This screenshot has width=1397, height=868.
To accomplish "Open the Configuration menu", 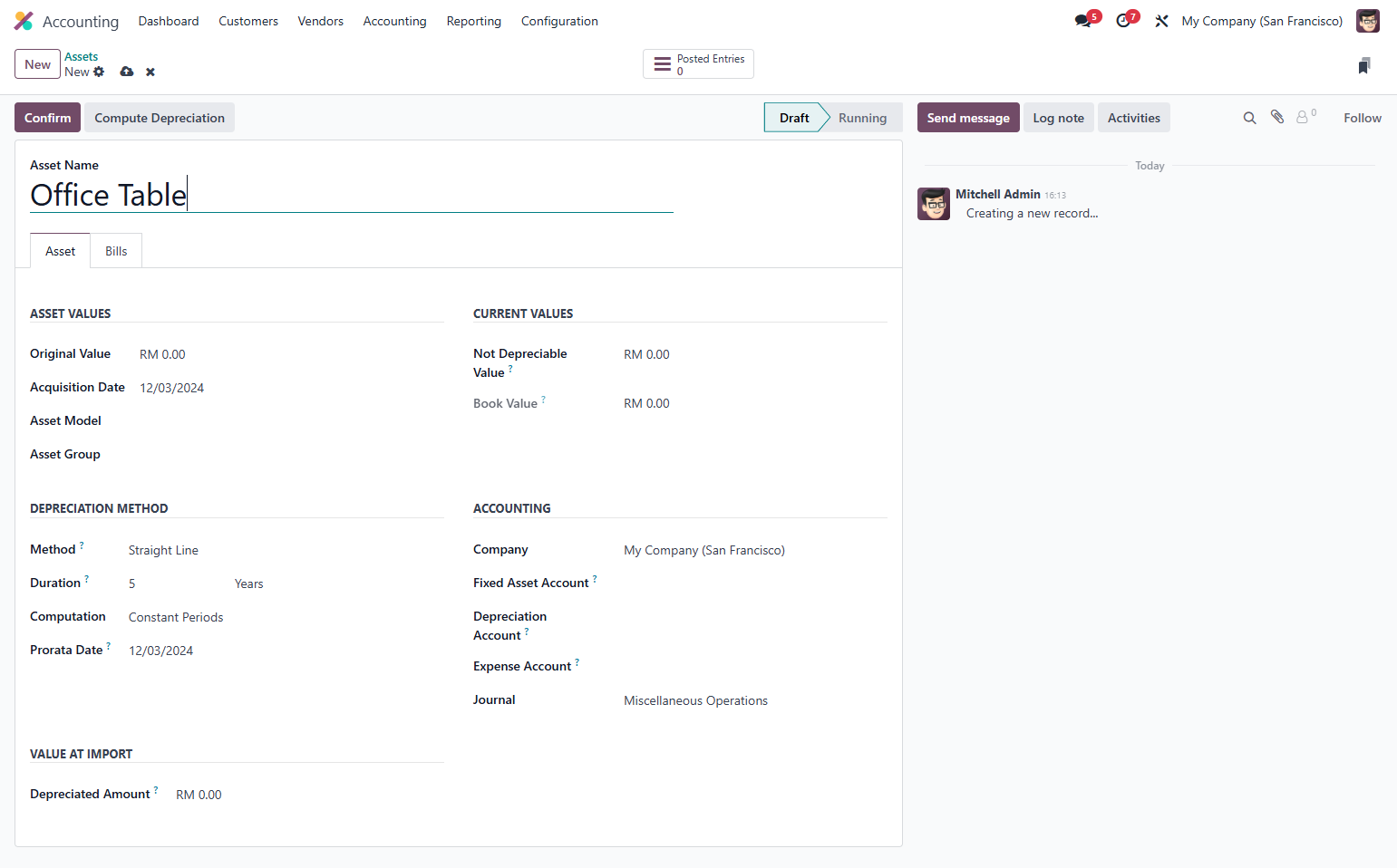I will pyautogui.click(x=559, y=21).
